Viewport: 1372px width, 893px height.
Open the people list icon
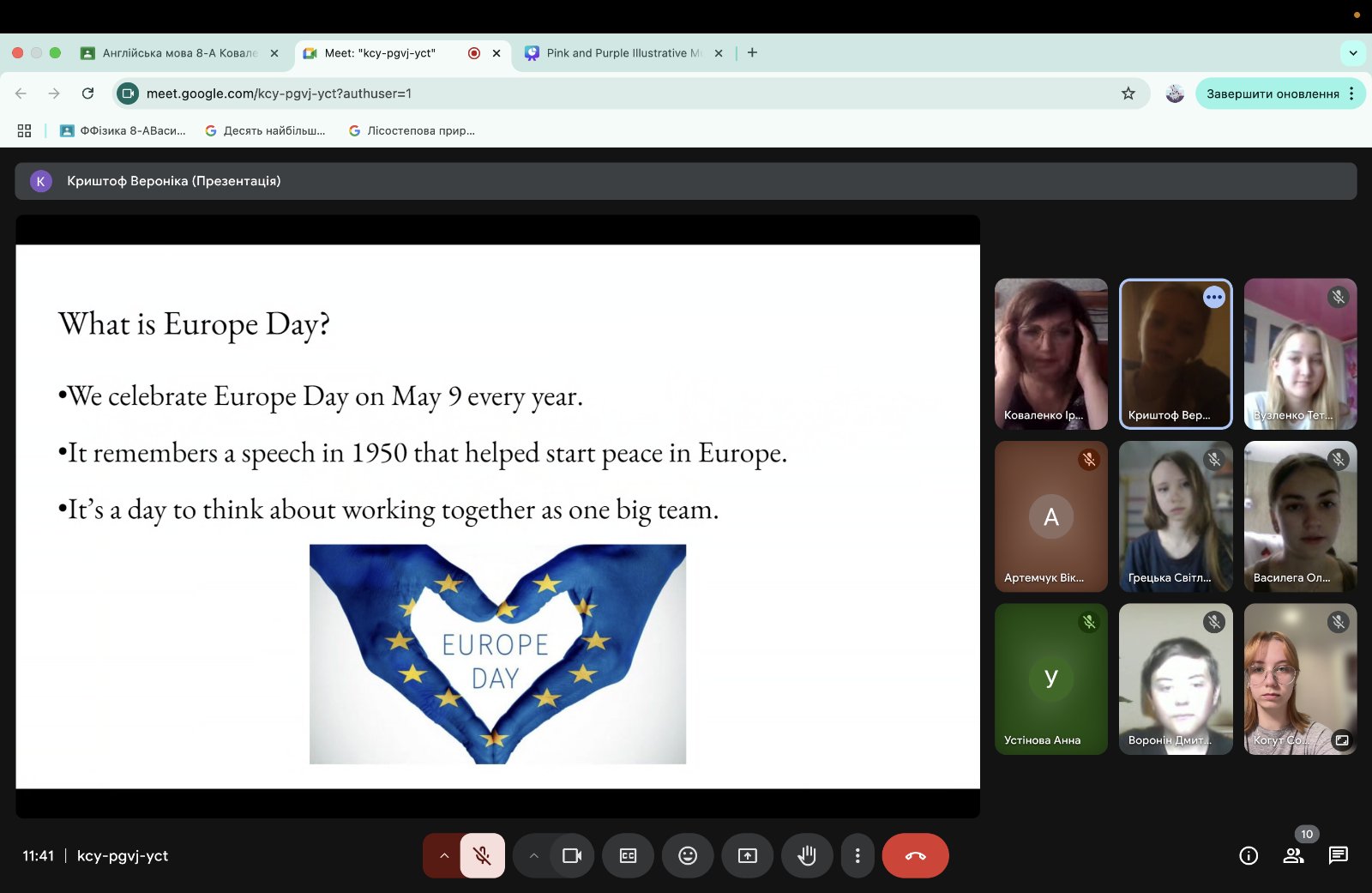pos(1293,855)
